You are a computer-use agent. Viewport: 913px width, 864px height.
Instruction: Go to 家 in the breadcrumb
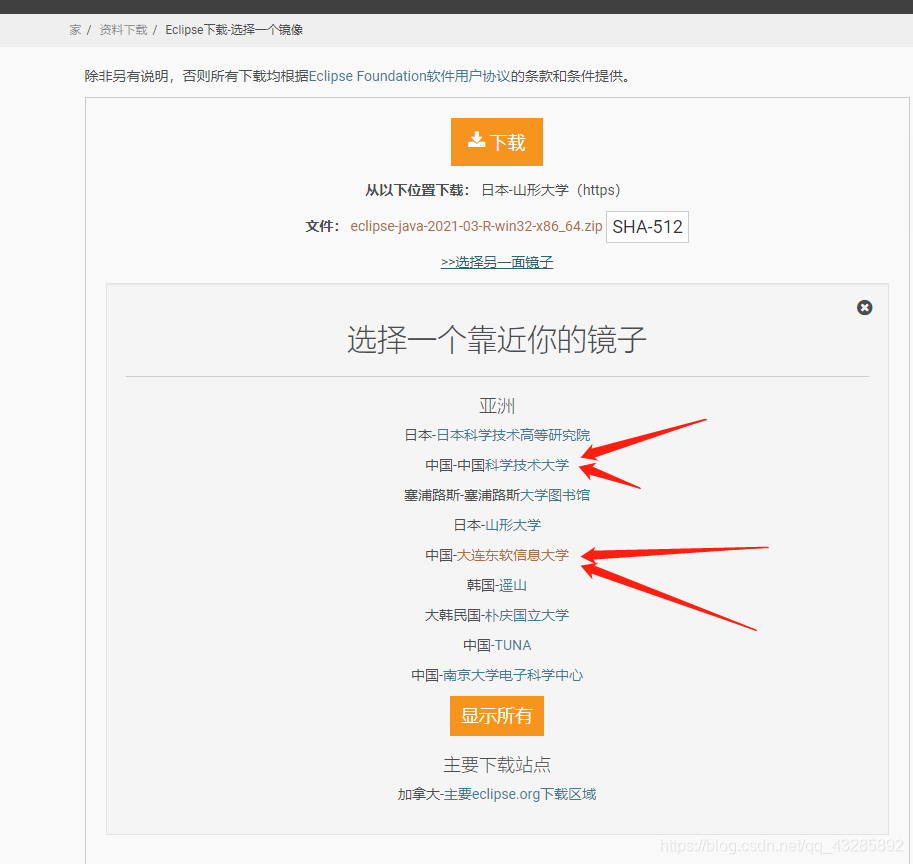[x=75, y=30]
